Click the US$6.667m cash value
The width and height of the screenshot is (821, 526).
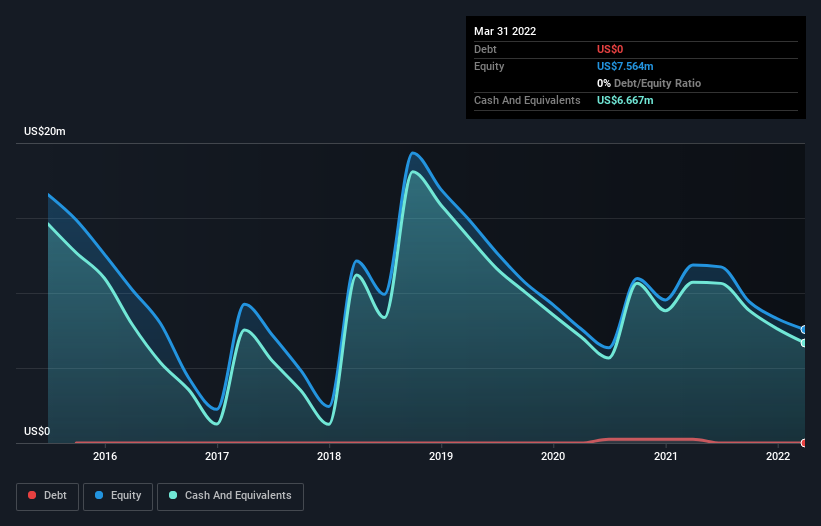pyautogui.click(x=625, y=100)
